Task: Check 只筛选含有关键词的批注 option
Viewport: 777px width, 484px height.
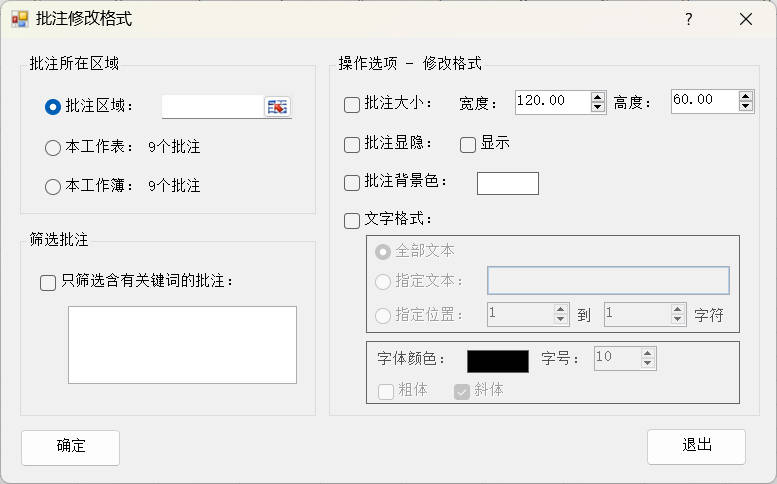Action: point(48,283)
